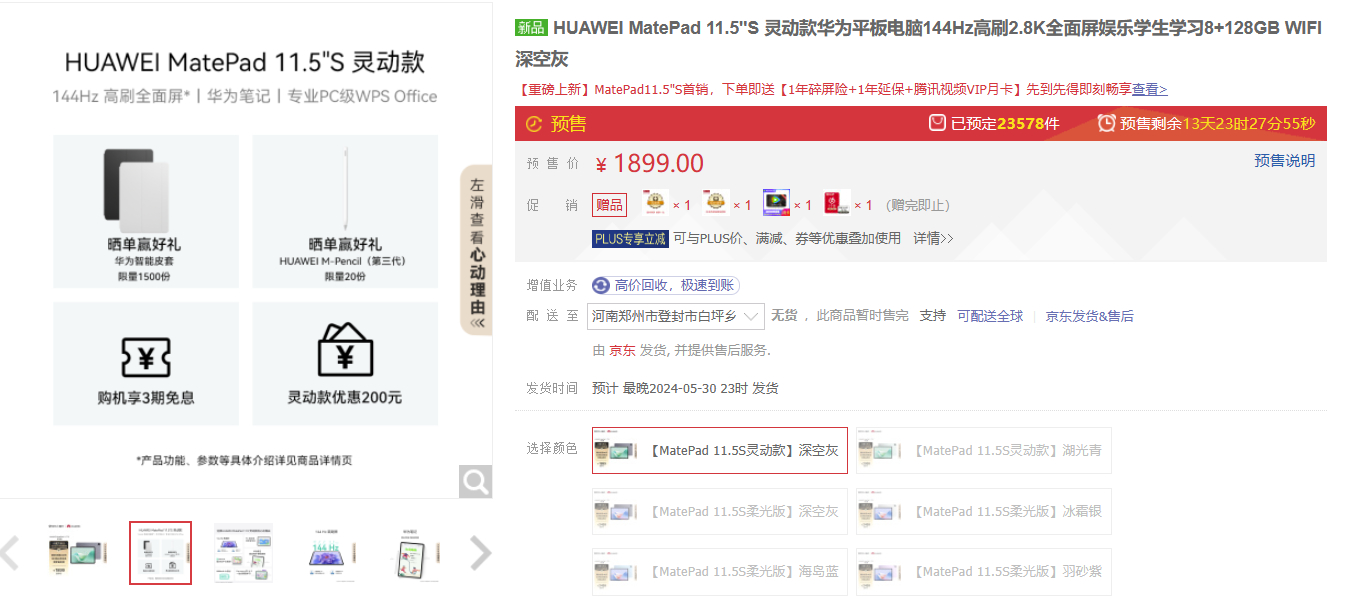
Task: Choose color 【MatePad 11.5S灵动款】湖光青
Action: pos(984,451)
